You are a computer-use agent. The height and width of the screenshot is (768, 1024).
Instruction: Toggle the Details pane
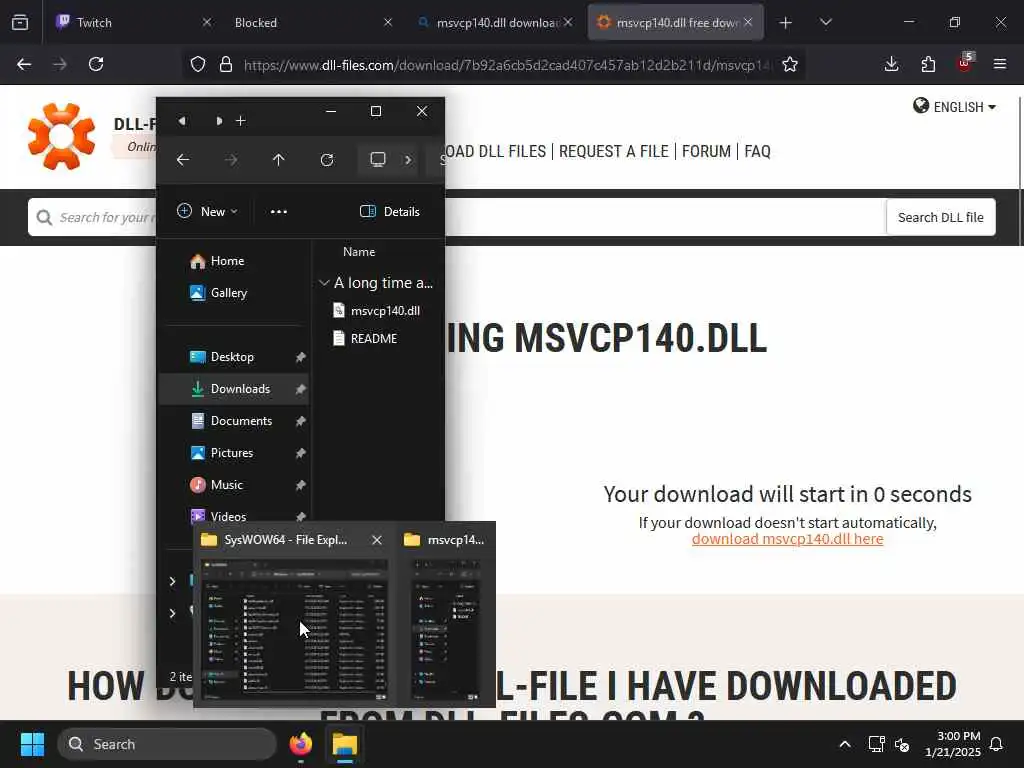click(x=390, y=212)
